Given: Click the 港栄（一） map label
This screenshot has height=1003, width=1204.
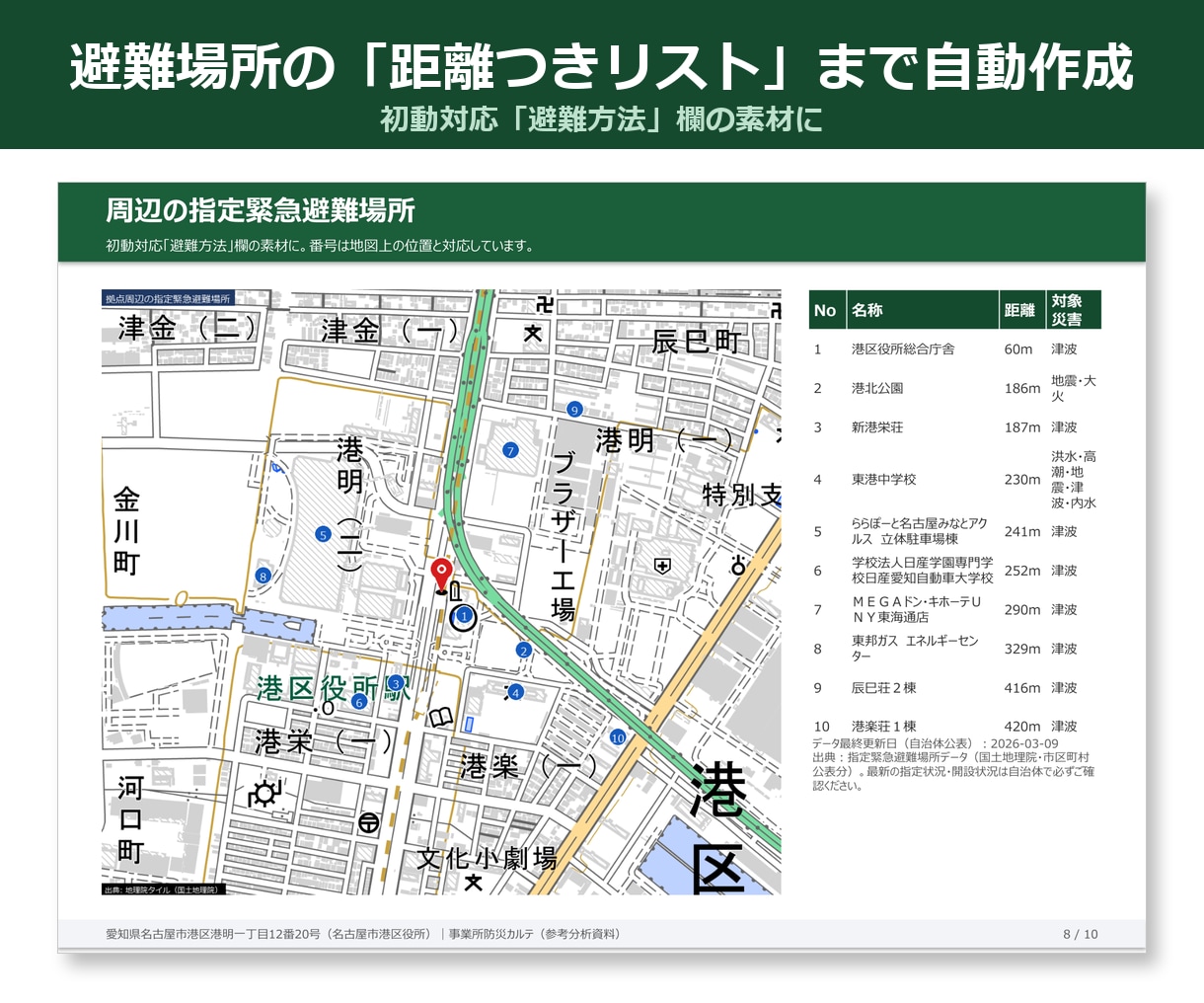Looking at the screenshot, I should coord(325,741).
